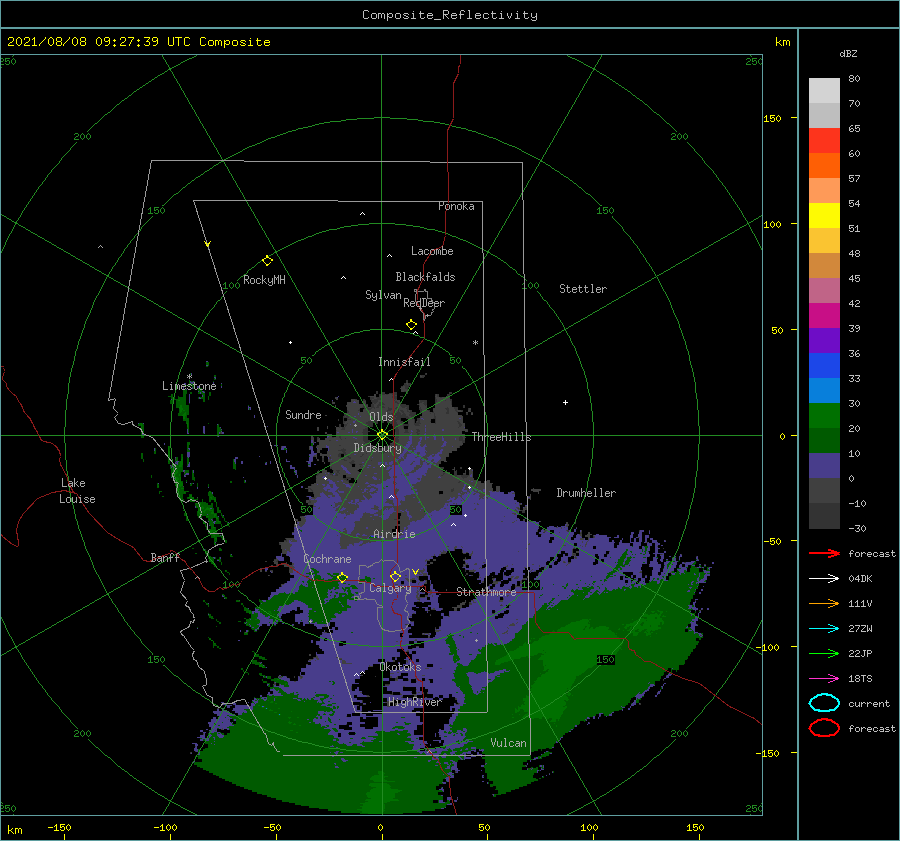
Task: Select the white 04DK arrow symbol
Action: click(x=824, y=579)
